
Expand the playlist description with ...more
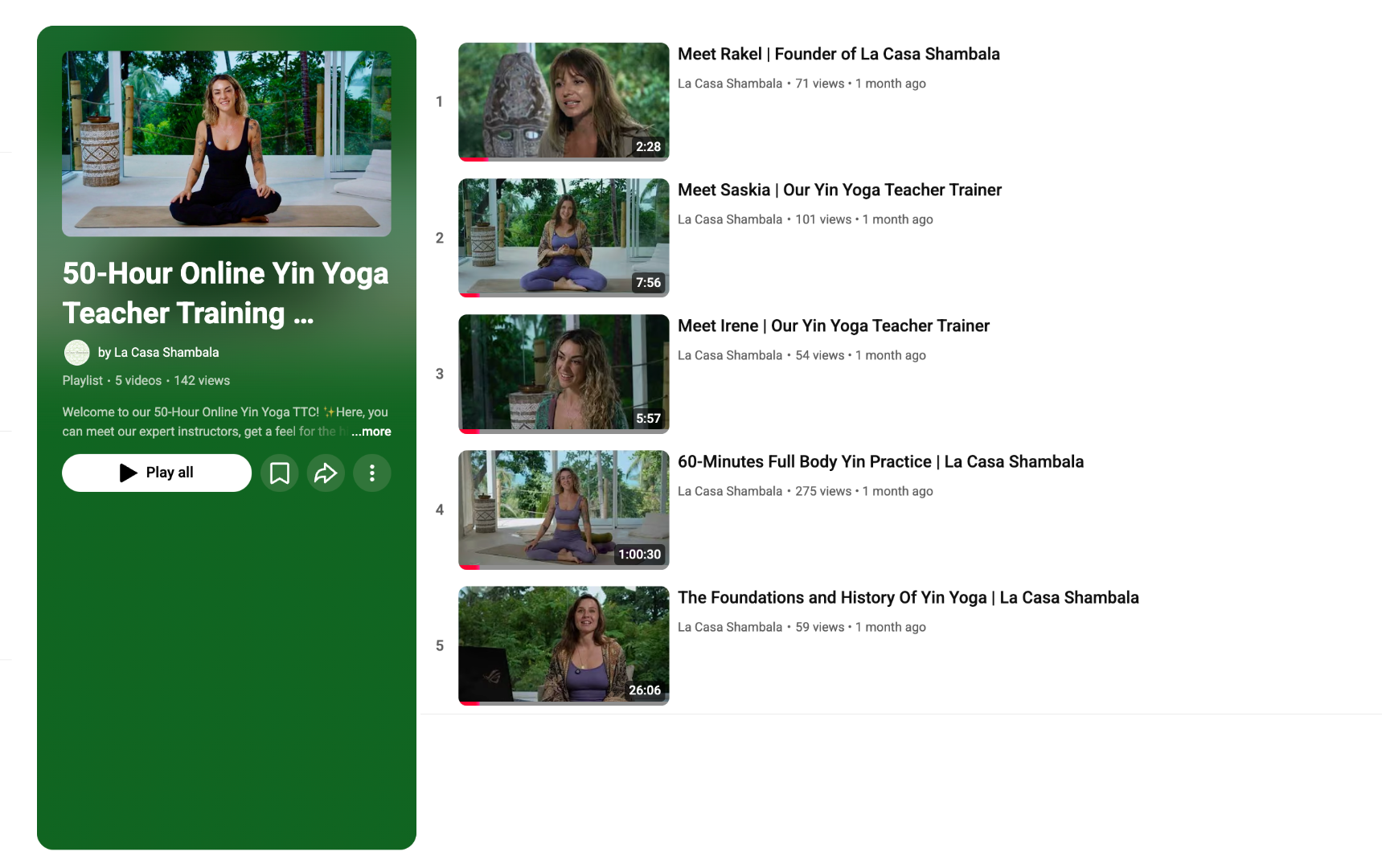[371, 432]
